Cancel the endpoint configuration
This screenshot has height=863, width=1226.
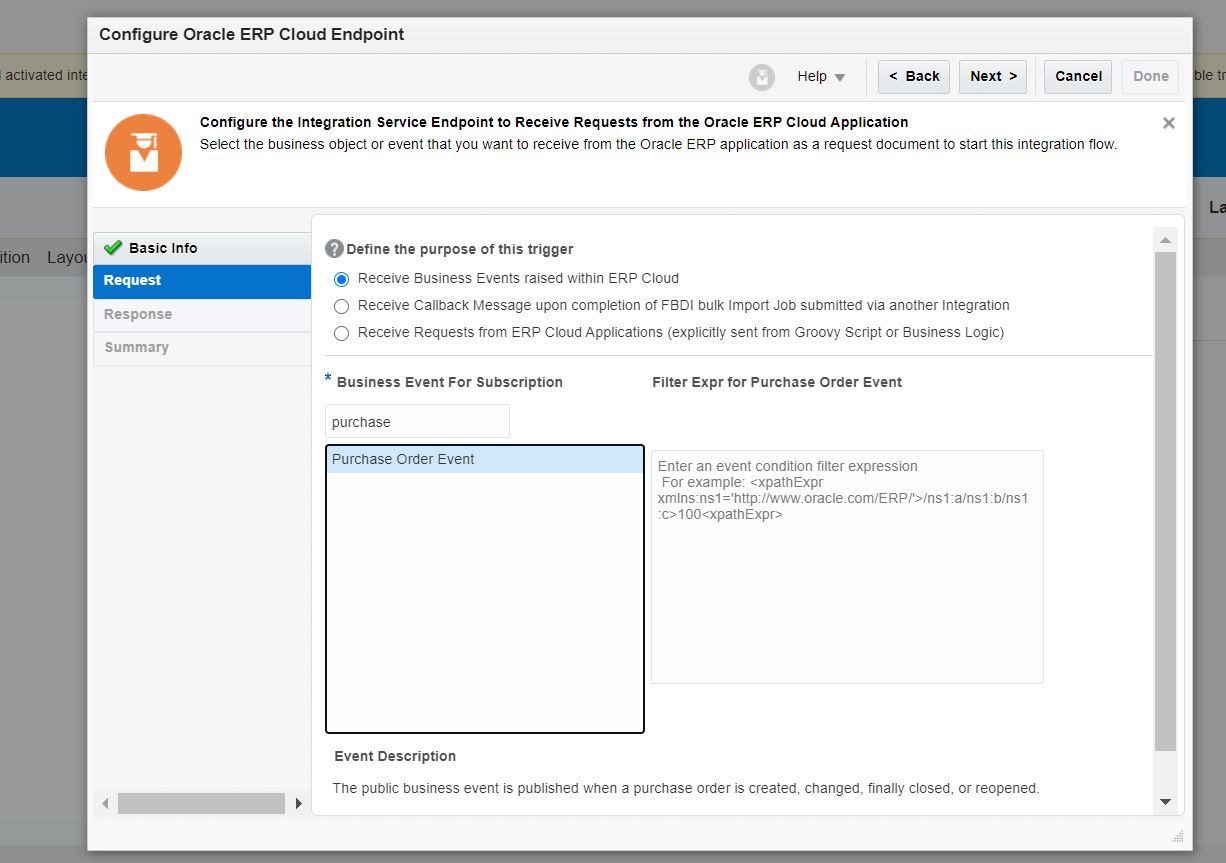tap(1078, 77)
